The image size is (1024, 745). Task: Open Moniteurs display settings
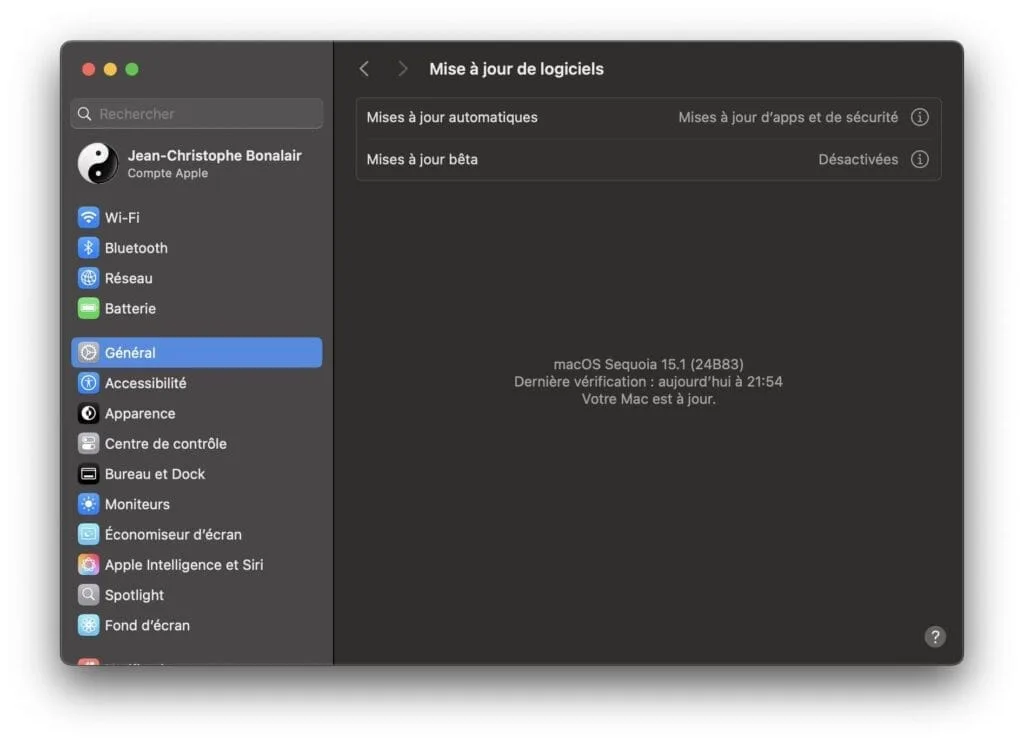(138, 504)
